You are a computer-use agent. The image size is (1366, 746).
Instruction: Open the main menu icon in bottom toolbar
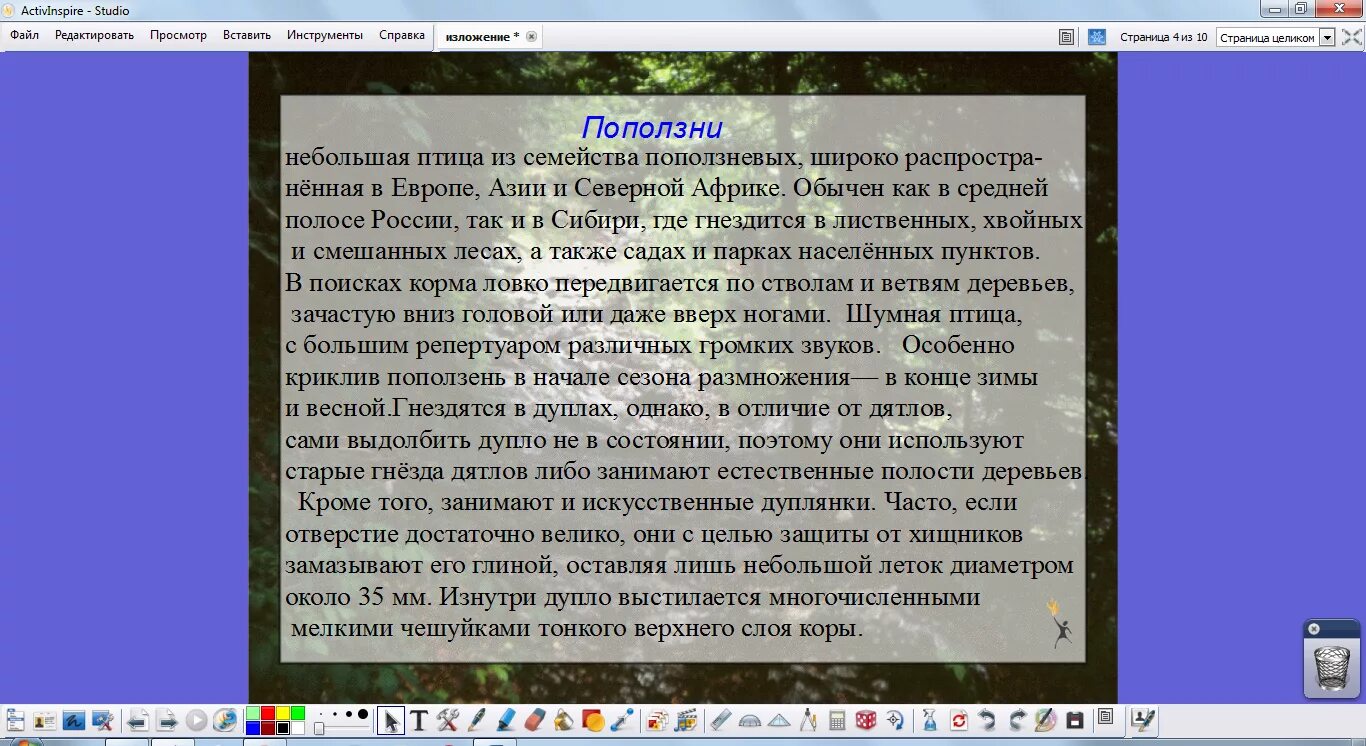click(15, 720)
